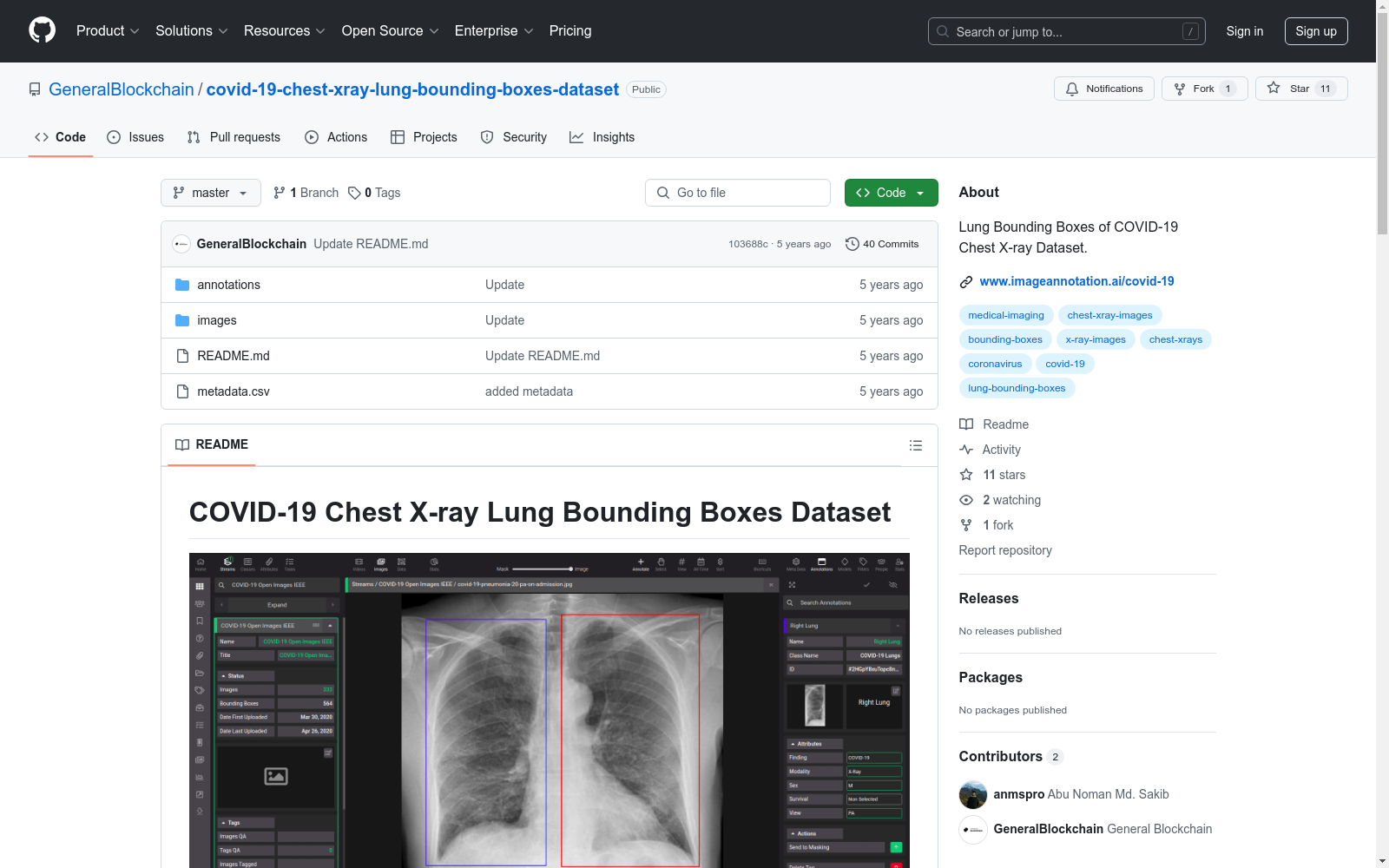
Task: Click the annotations folder icon
Action: coord(182,285)
